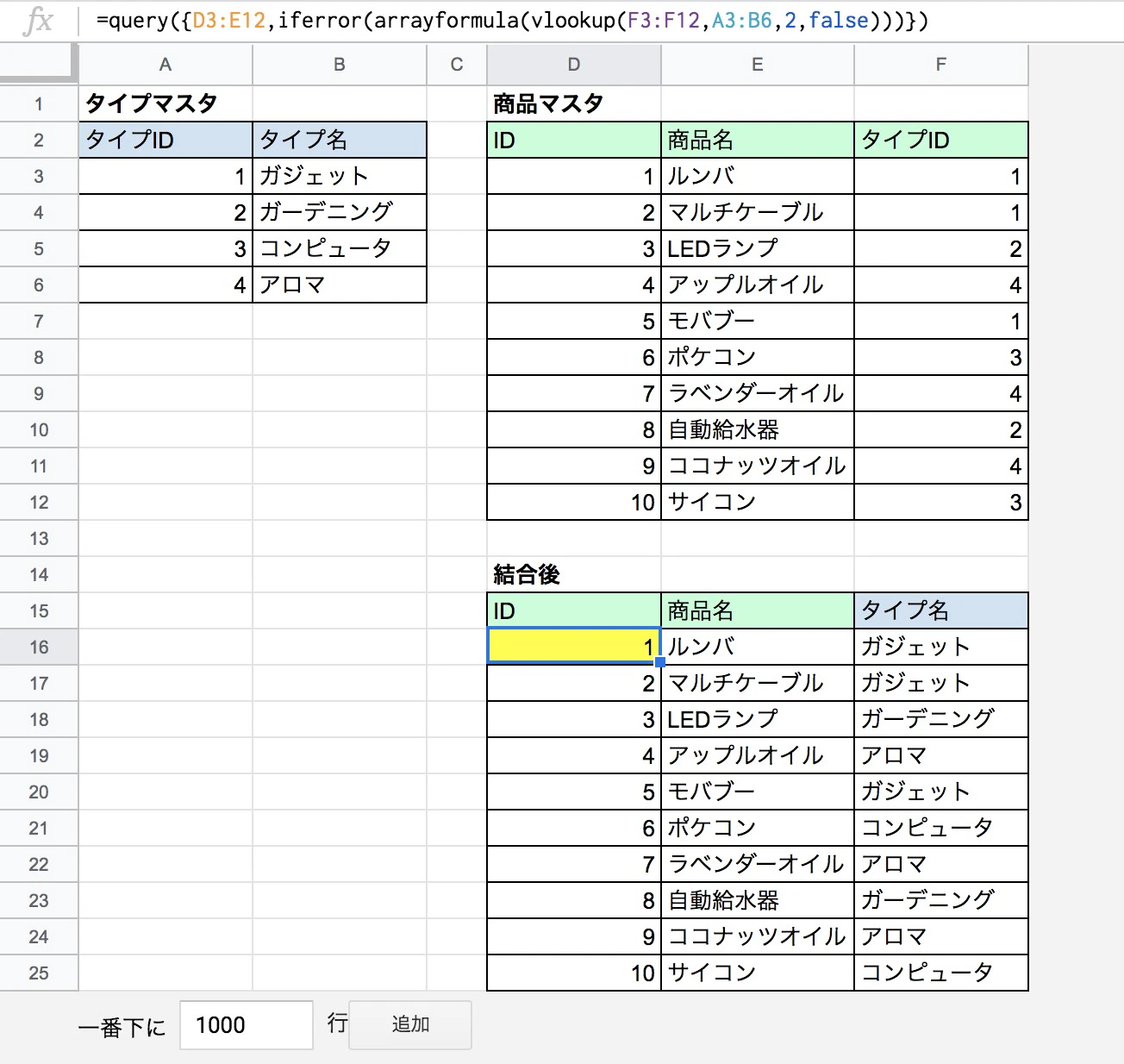Select column D header
This screenshot has width=1124, height=1064.
(572, 64)
